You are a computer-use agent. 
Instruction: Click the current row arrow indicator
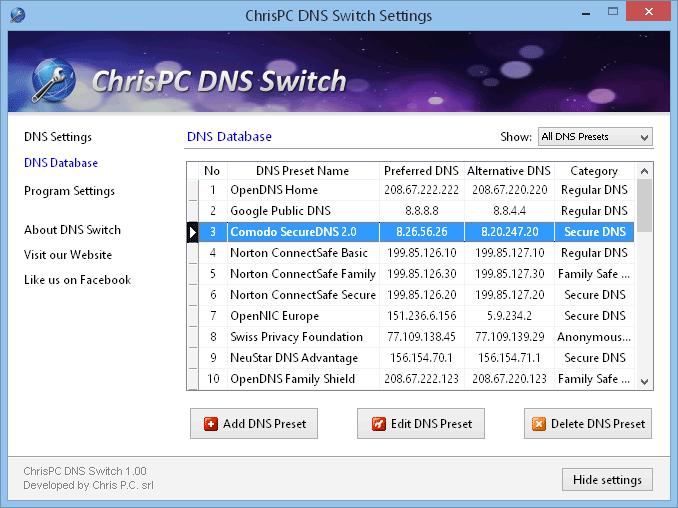pos(192,232)
